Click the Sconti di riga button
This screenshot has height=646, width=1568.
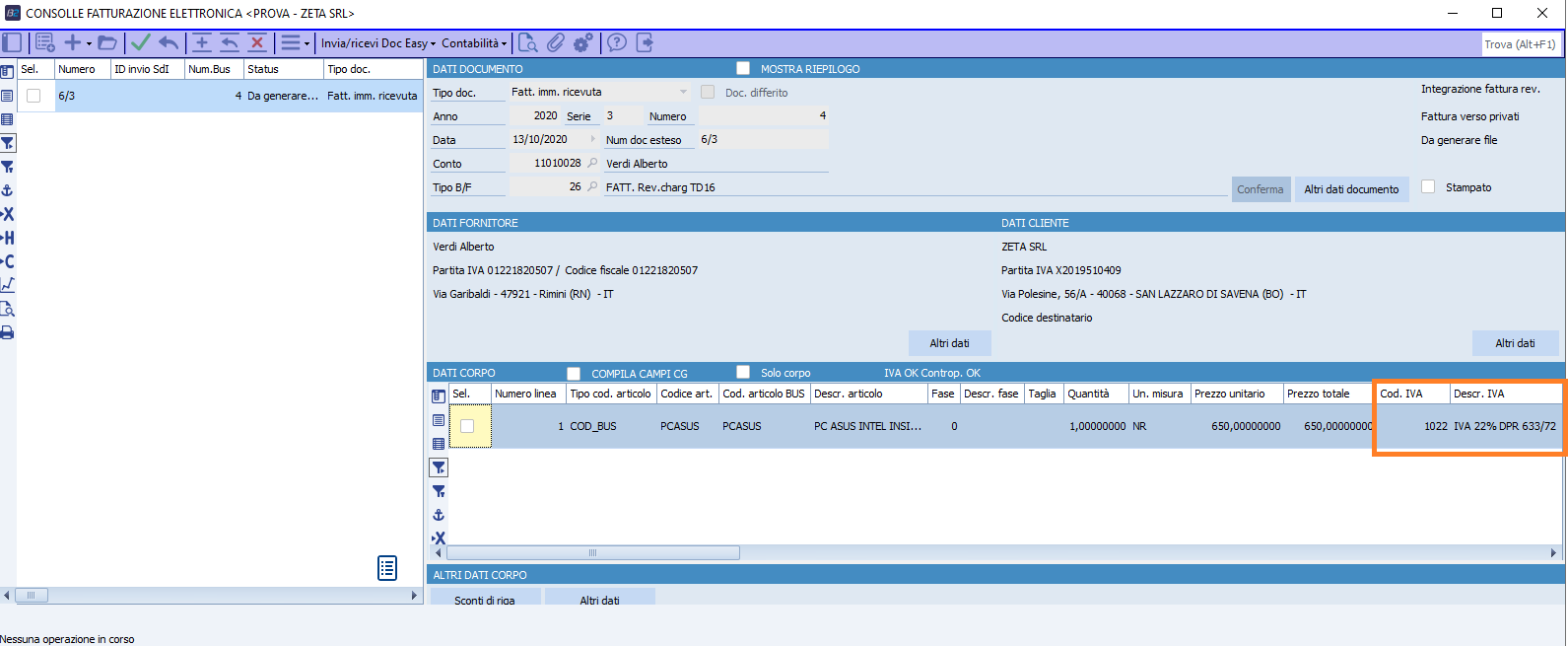point(485,599)
